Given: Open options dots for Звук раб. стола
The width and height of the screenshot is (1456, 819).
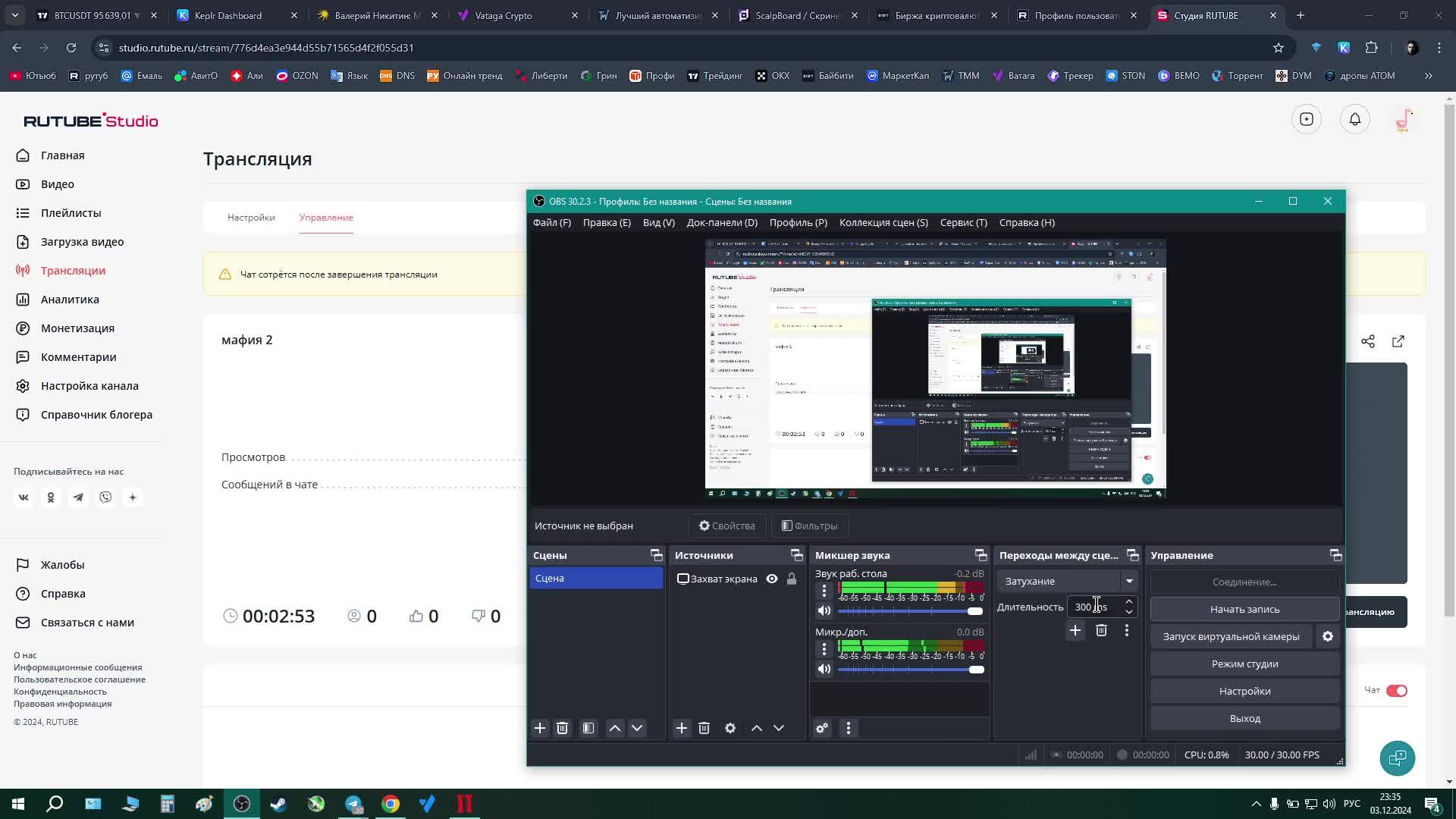Looking at the screenshot, I should (824, 590).
